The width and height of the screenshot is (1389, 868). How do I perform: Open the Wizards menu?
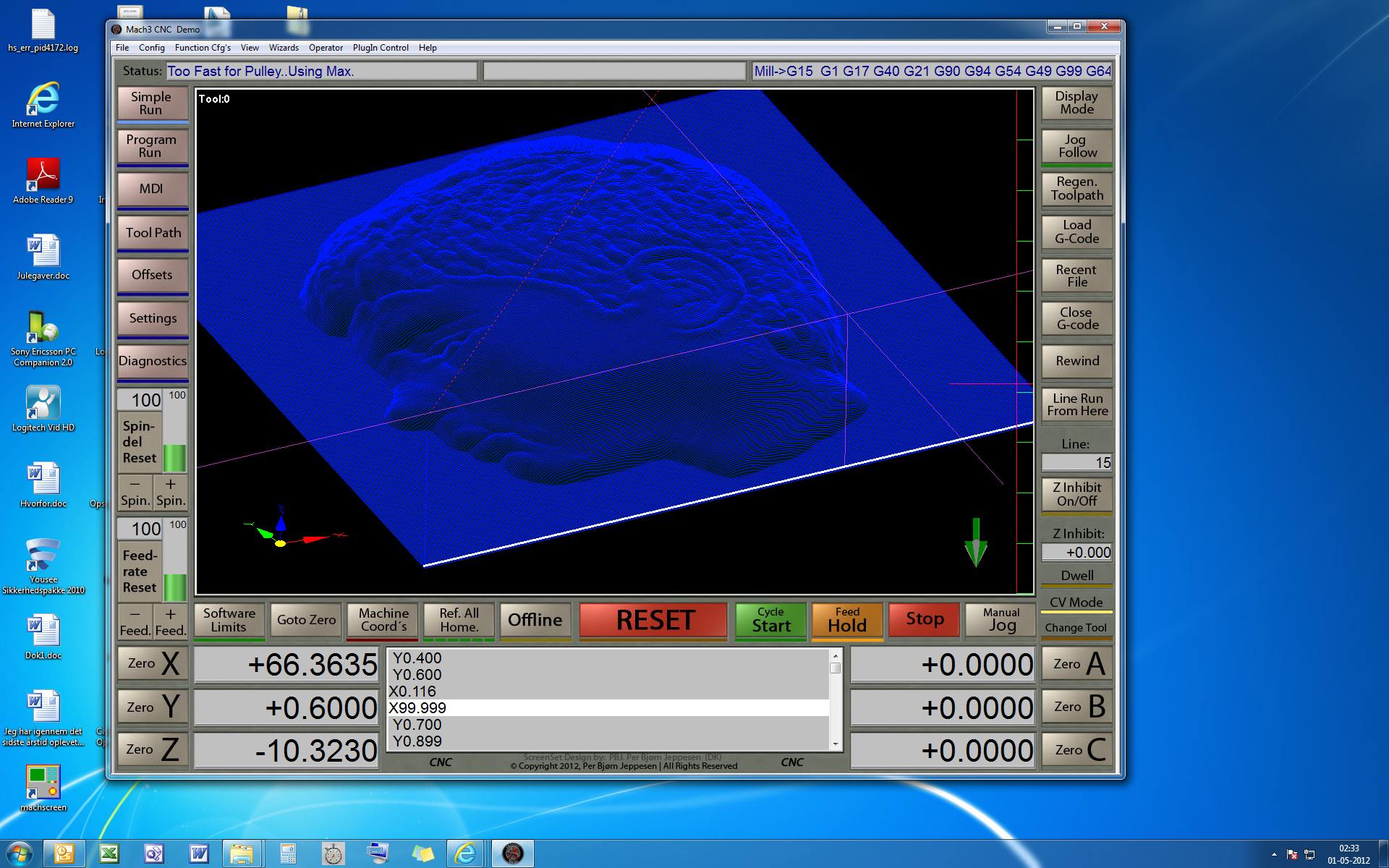coord(283,48)
